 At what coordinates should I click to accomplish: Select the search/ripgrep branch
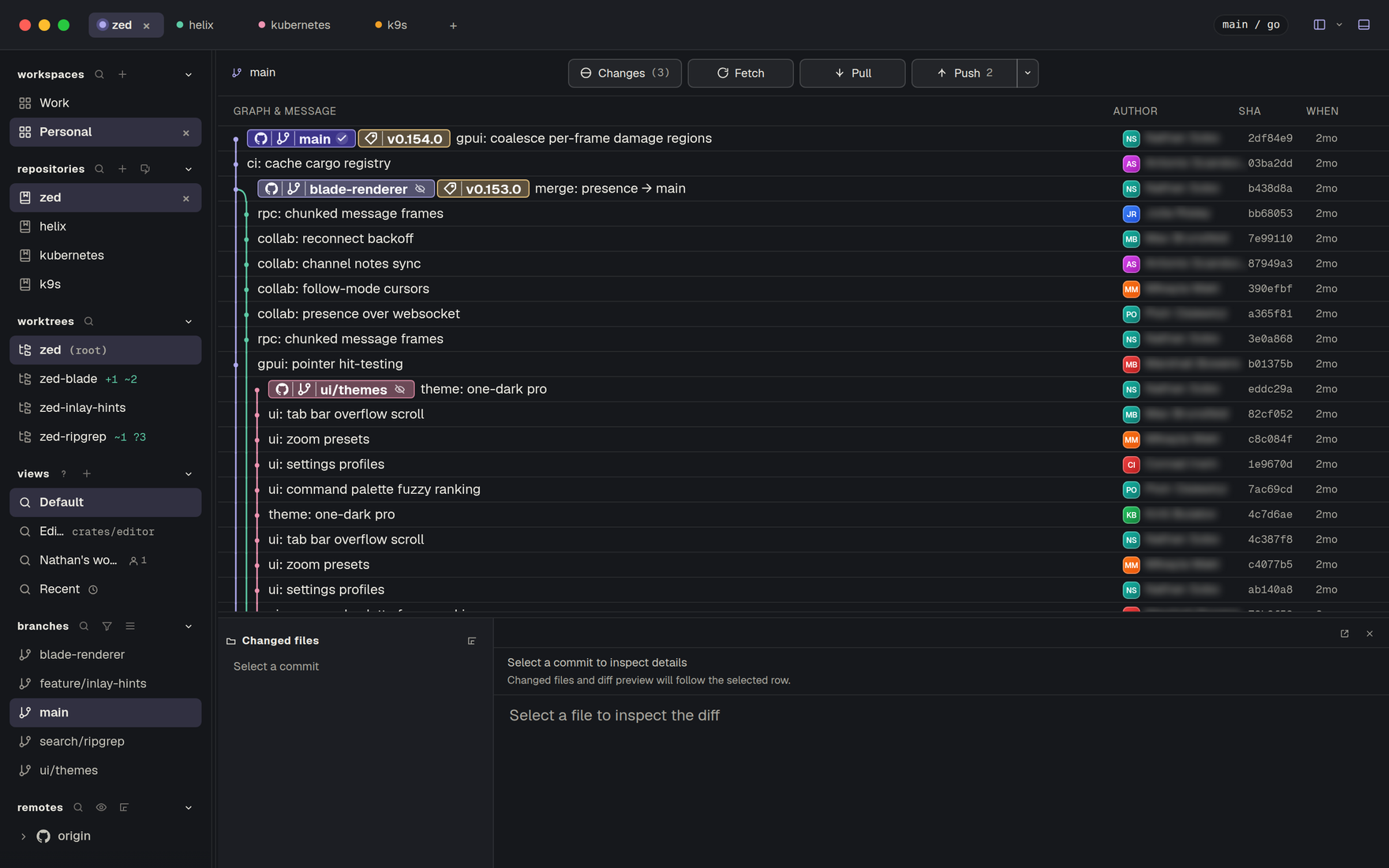(x=105, y=742)
